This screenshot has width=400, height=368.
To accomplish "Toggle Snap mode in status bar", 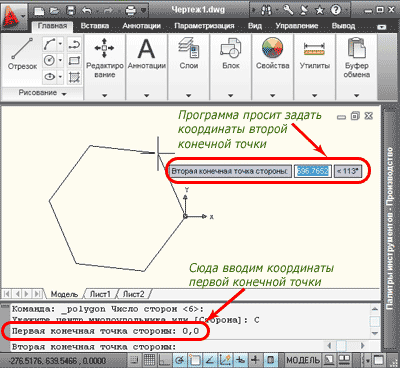I will (x=134, y=360).
